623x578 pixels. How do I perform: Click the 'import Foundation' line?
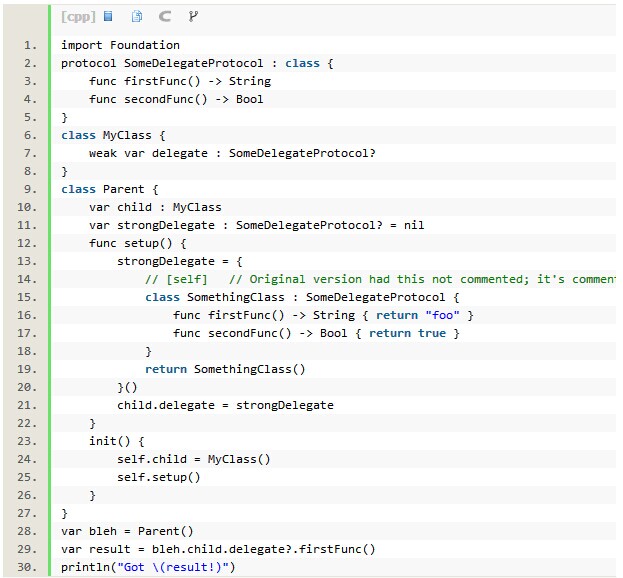[x=120, y=45]
